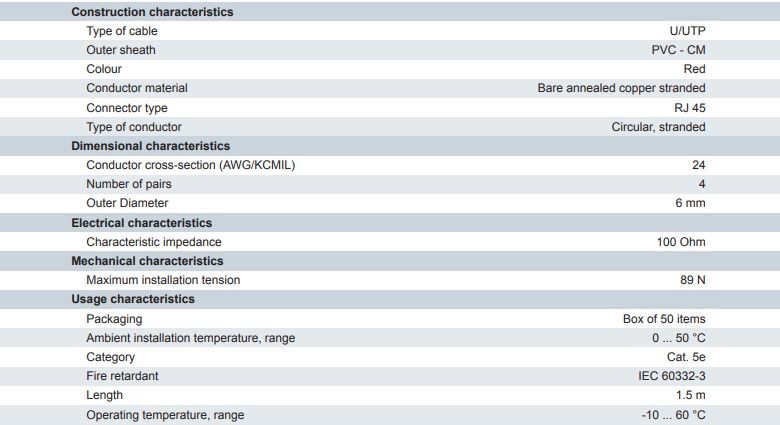Click the Bare annealed copper stranded value
The image size is (780, 425).
pyautogui.click(x=621, y=88)
